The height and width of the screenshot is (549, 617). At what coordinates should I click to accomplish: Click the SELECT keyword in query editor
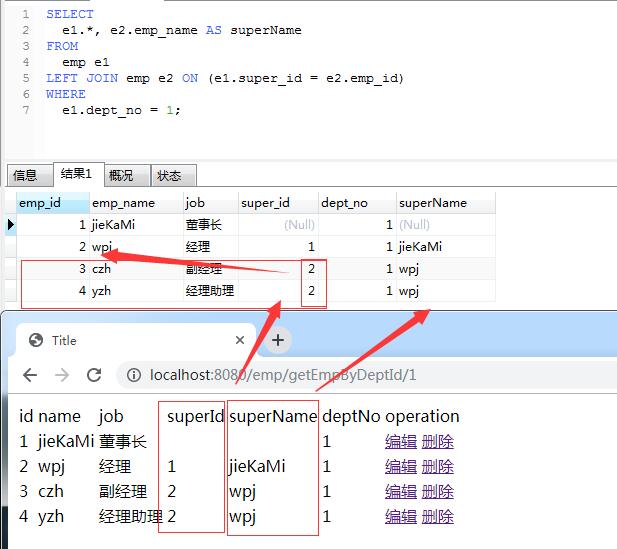(x=70, y=14)
